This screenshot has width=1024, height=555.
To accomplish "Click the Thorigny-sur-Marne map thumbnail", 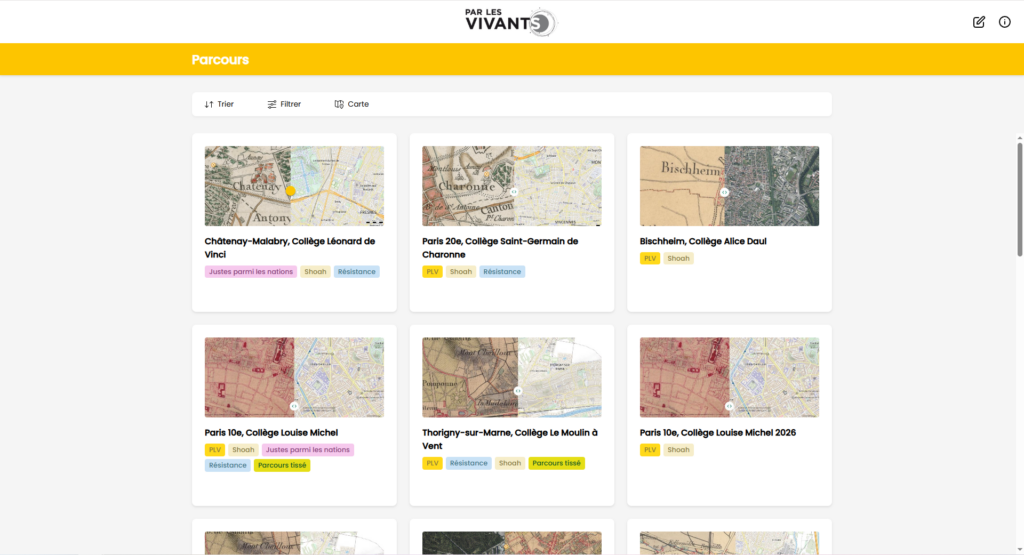I will point(511,377).
